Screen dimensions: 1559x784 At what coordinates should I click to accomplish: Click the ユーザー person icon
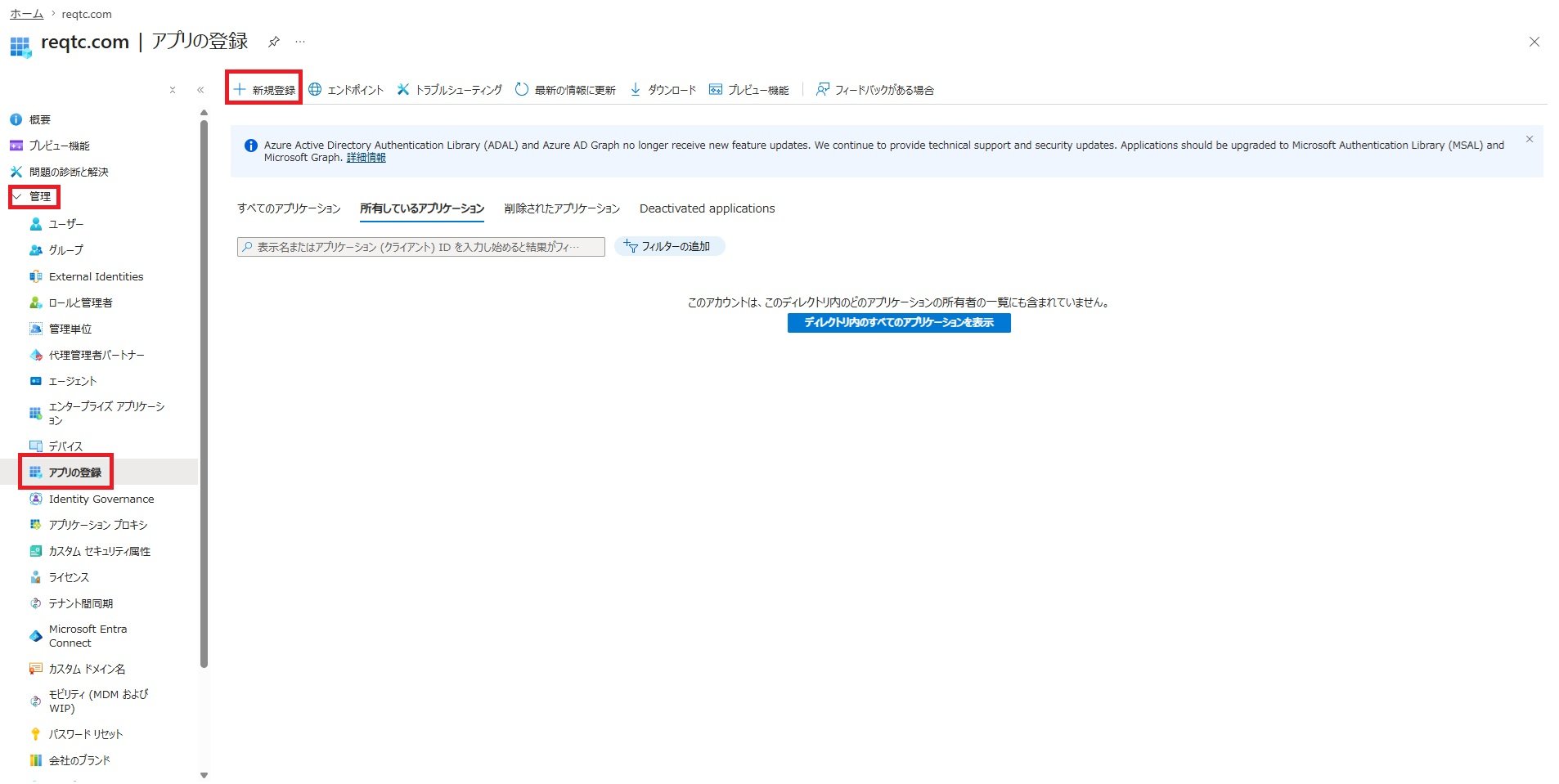click(35, 224)
